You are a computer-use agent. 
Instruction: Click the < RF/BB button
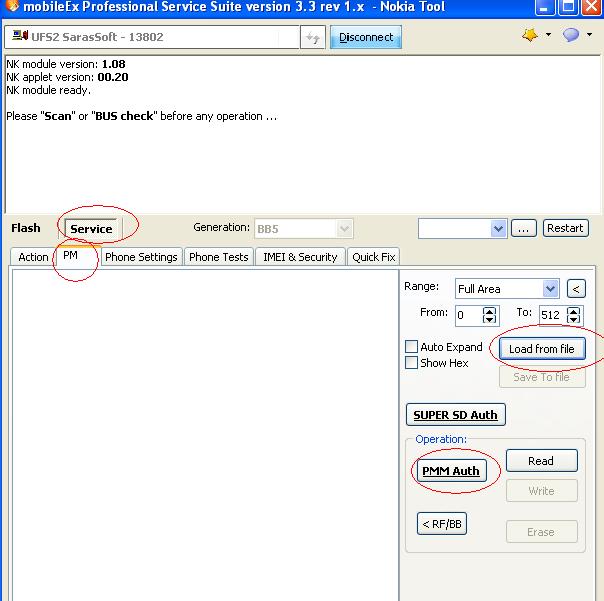pos(442,524)
